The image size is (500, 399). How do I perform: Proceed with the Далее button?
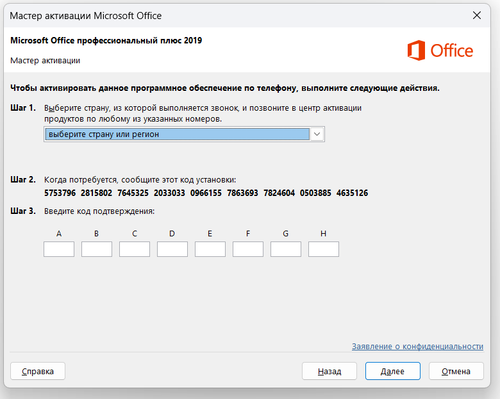[x=393, y=371]
